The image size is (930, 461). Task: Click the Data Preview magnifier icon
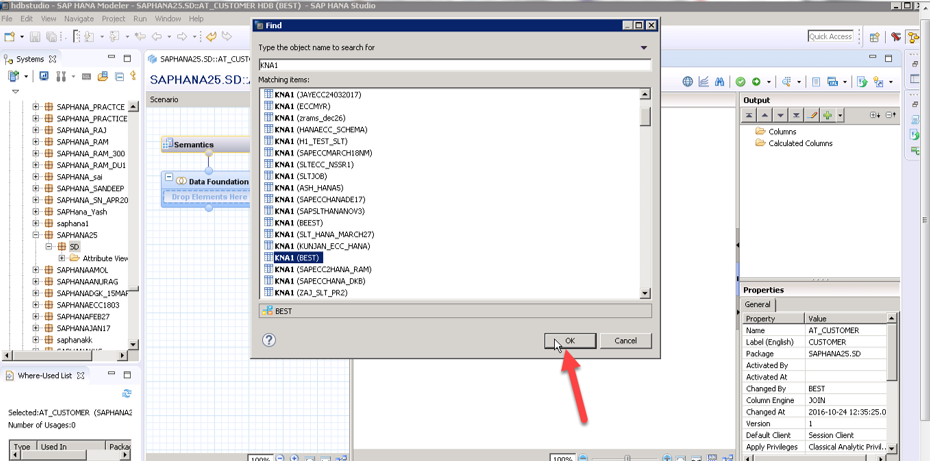point(786,82)
